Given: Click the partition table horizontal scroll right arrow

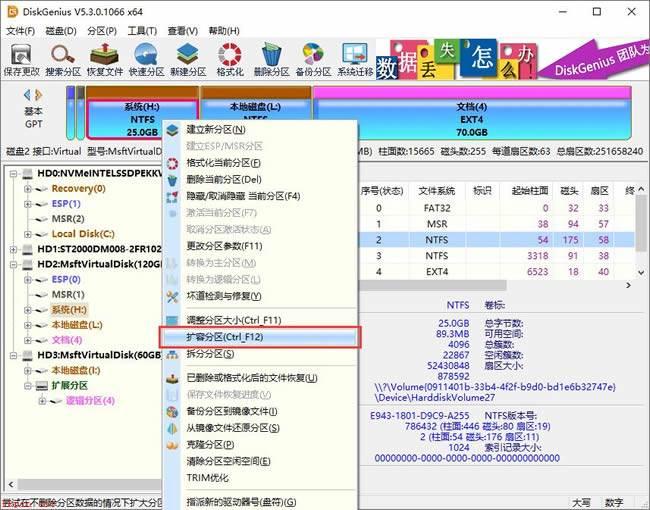Looking at the screenshot, I should pyautogui.click(x=628, y=285).
